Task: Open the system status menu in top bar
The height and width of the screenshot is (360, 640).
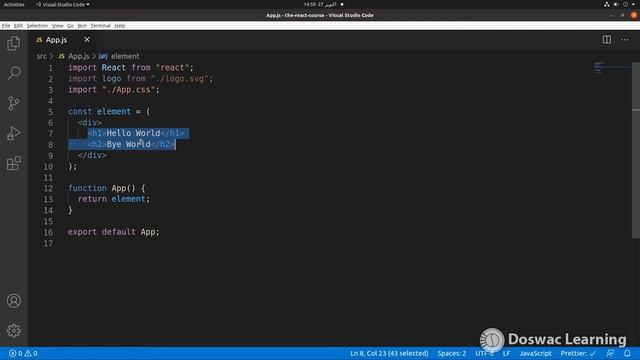Action: coord(620,4)
